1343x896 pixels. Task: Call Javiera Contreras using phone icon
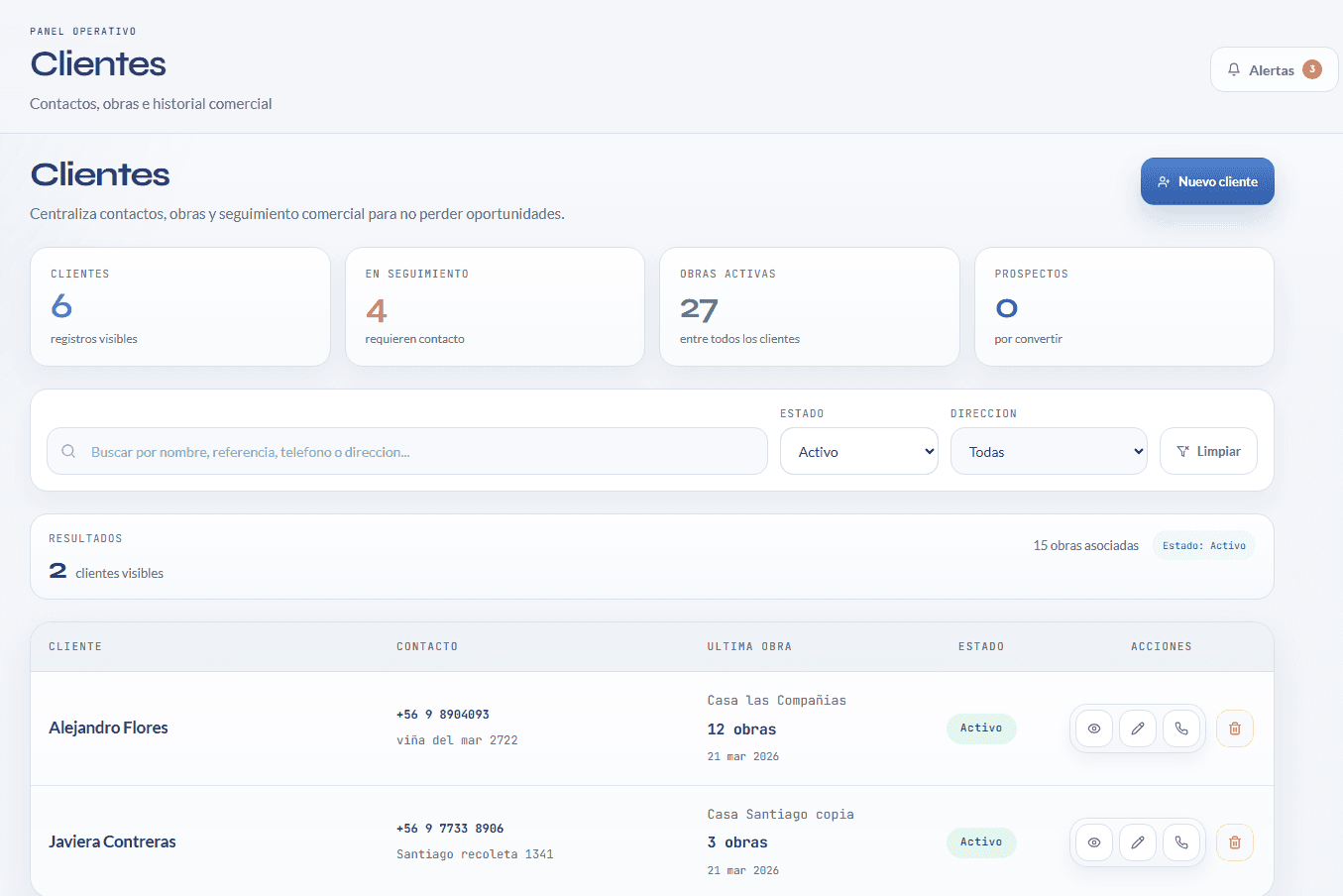point(1181,842)
